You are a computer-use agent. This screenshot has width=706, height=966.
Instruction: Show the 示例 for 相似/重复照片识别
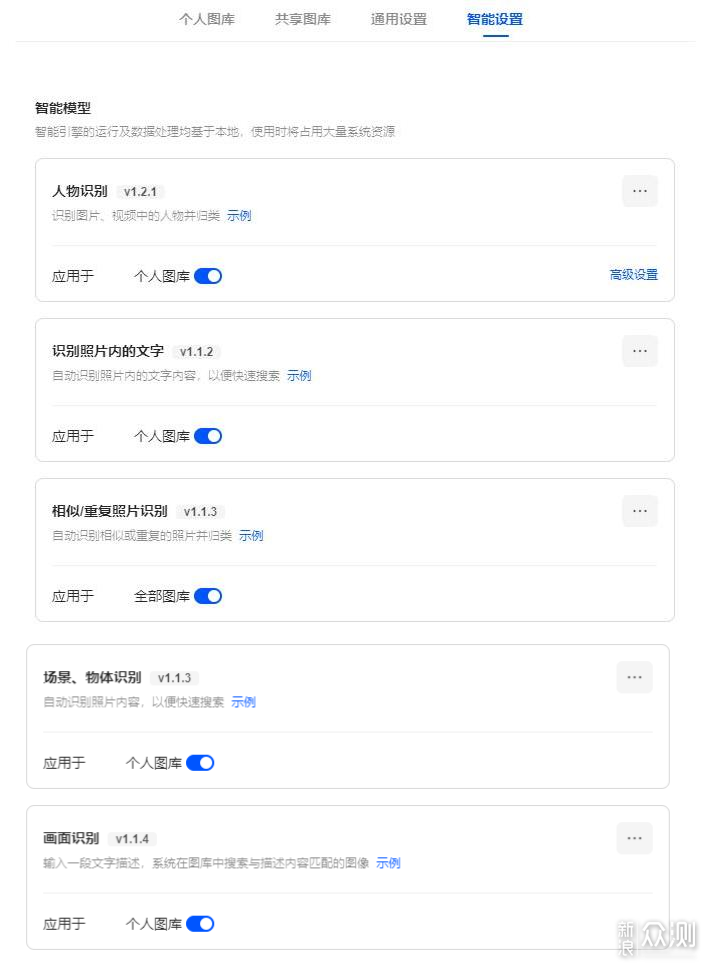click(x=251, y=536)
